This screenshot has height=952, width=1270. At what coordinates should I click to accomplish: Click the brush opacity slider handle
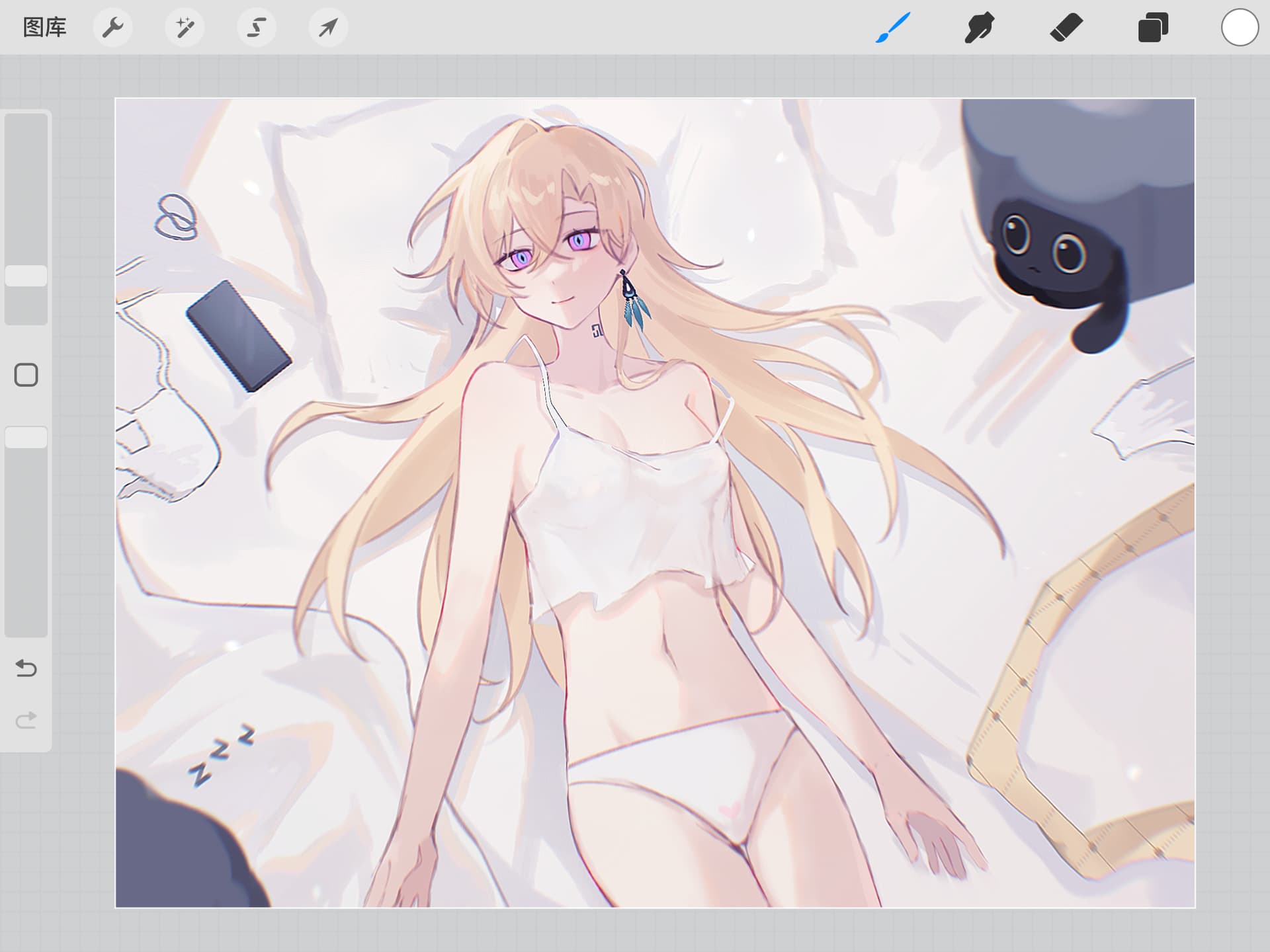[x=26, y=437]
